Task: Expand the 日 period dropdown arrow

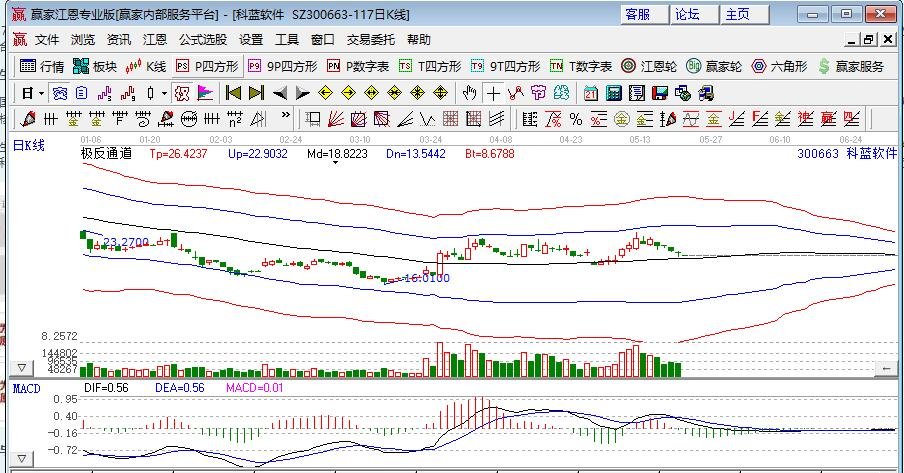Action: click(x=42, y=93)
